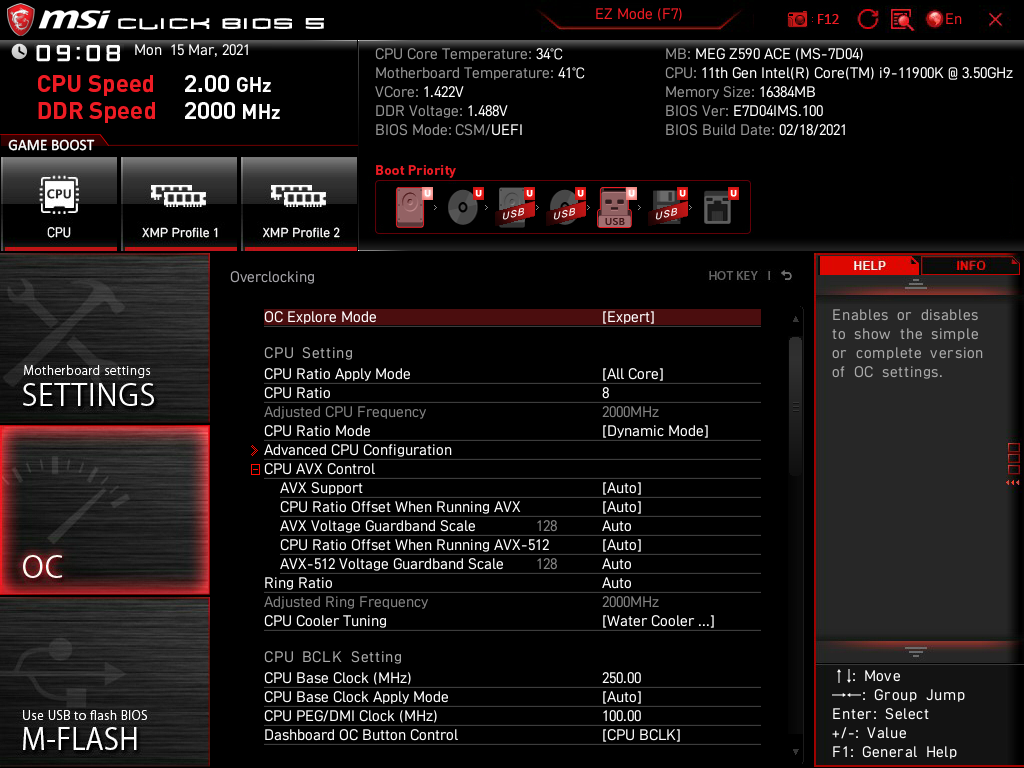Click the date Mon 15 Mar, 2021
This screenshot has height=768, width=1024.
pos(191,50)
